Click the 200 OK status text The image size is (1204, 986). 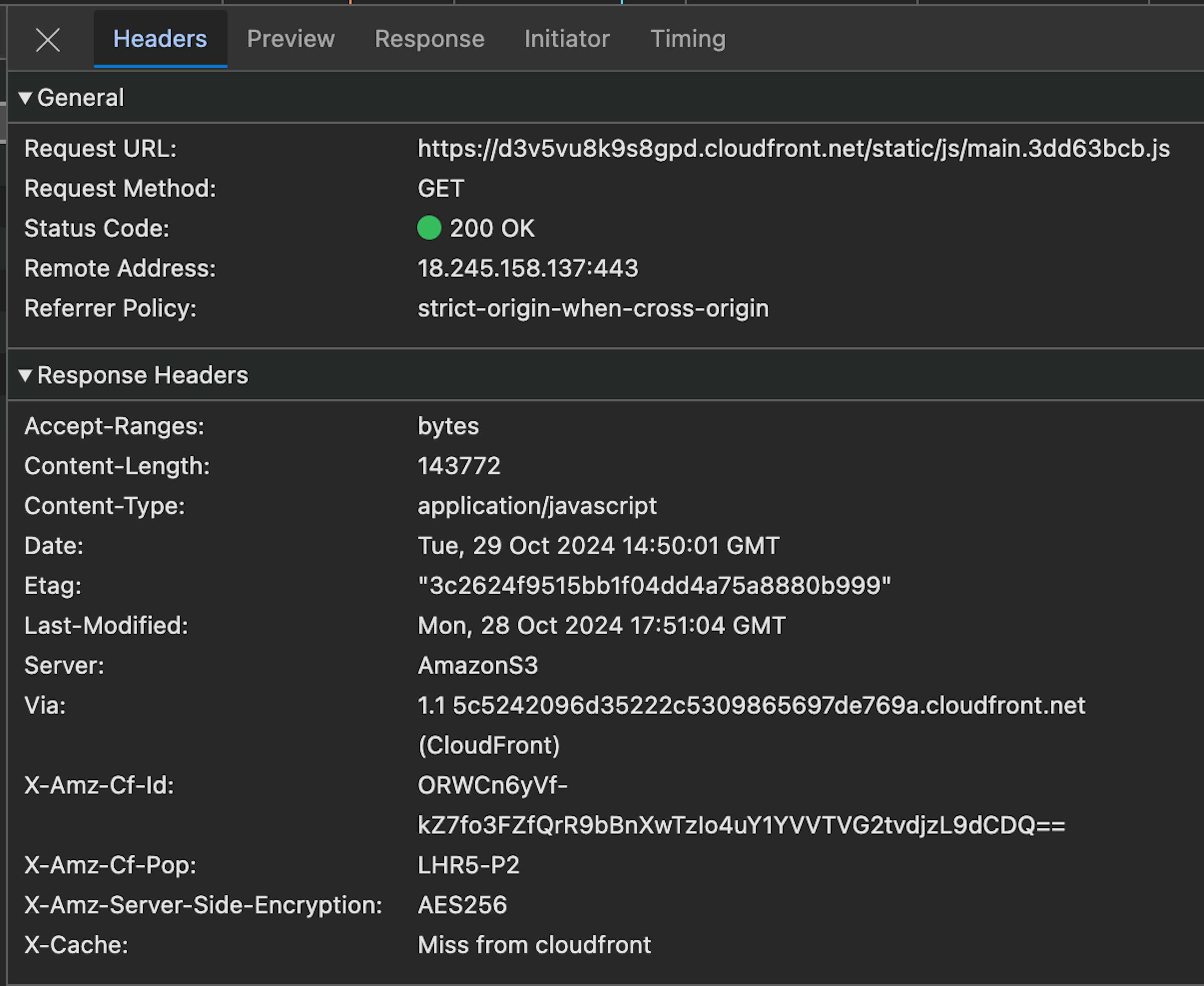click(x=492, y=228)
